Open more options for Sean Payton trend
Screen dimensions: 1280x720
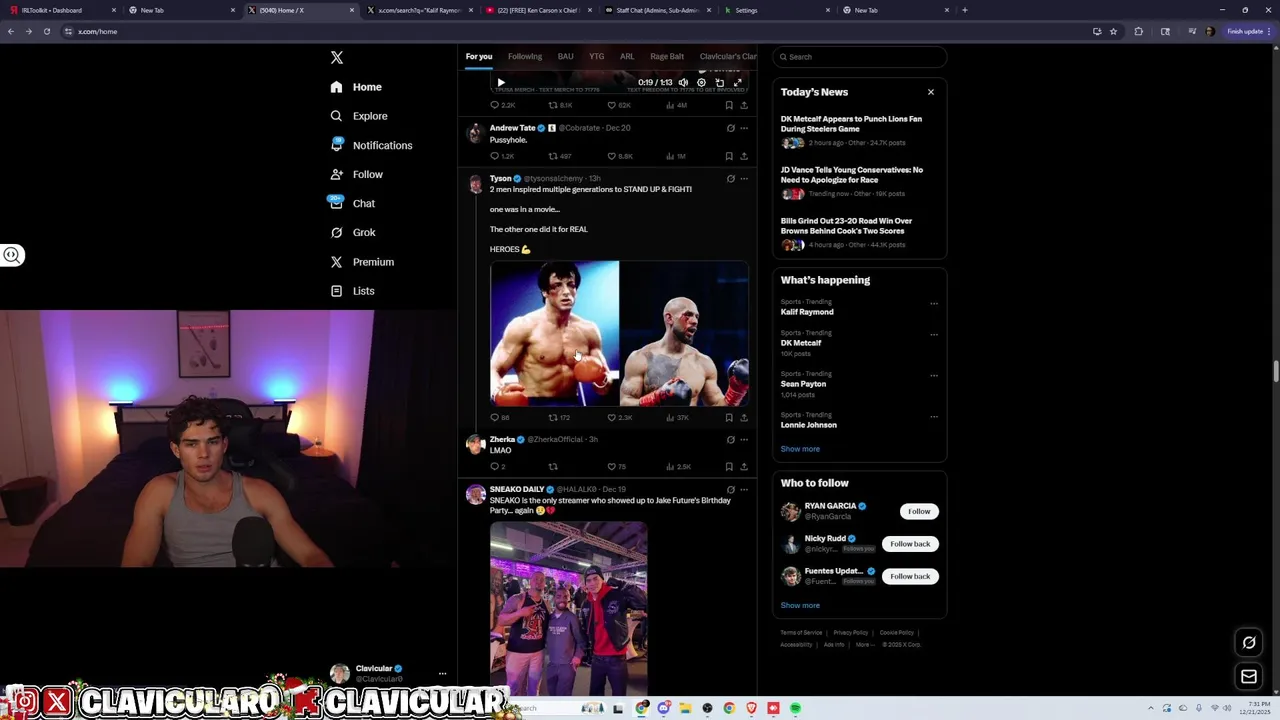tap(934, 375)
